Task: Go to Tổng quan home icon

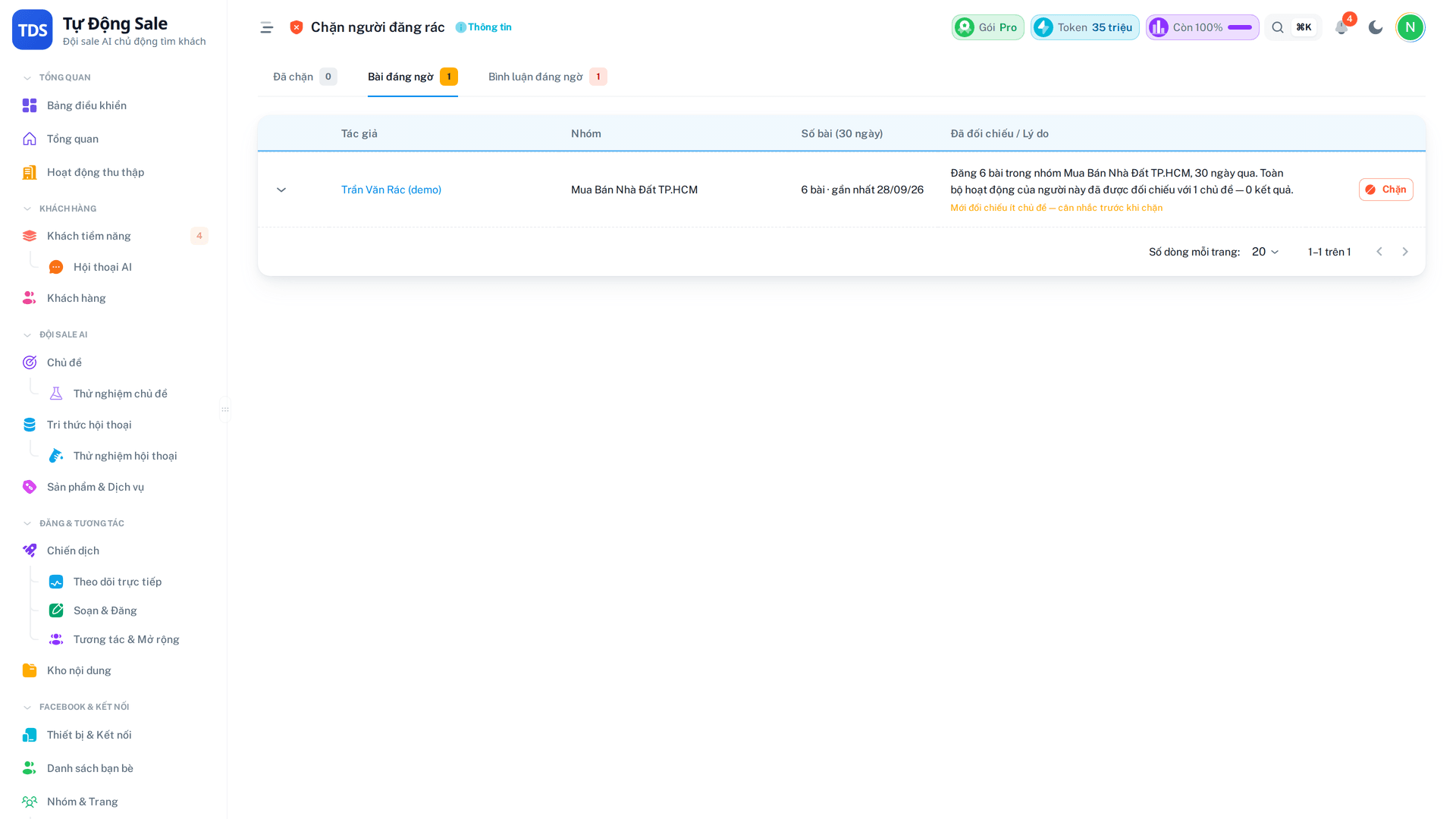Action: click(30, 139)
